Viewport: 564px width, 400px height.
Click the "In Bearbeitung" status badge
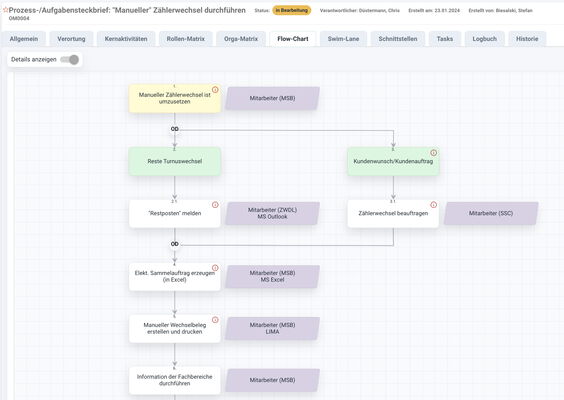tap(292, 10)
